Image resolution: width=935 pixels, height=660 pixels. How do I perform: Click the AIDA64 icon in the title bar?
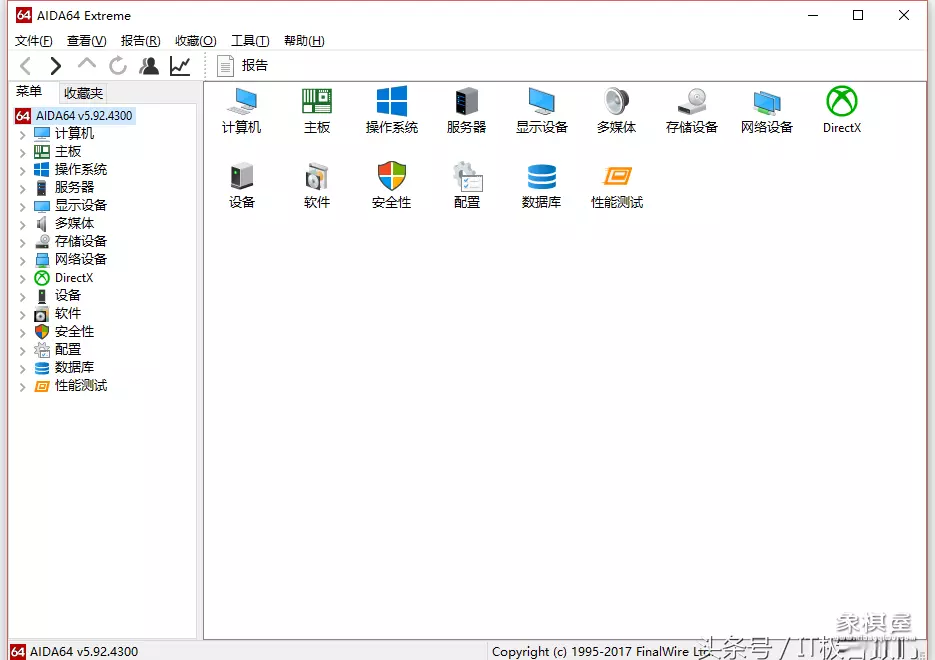click(x=24, y=15)
